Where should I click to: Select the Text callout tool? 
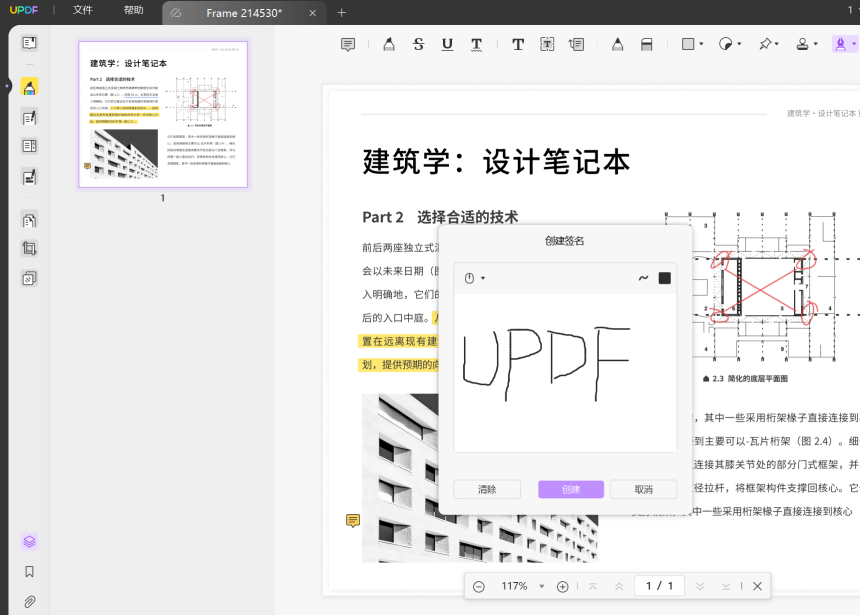click(576, 44)
